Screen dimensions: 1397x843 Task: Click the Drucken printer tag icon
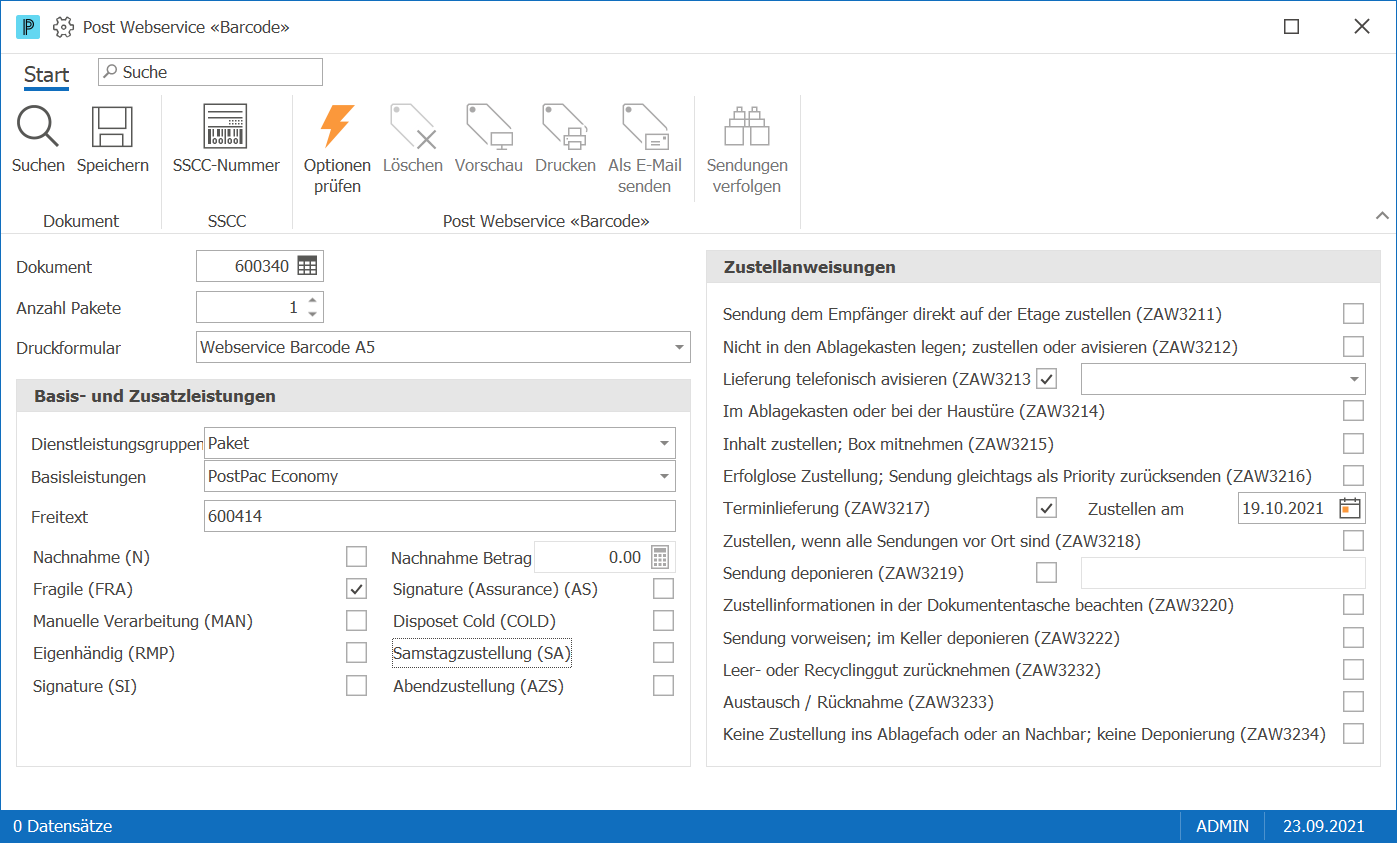(565, 127)
